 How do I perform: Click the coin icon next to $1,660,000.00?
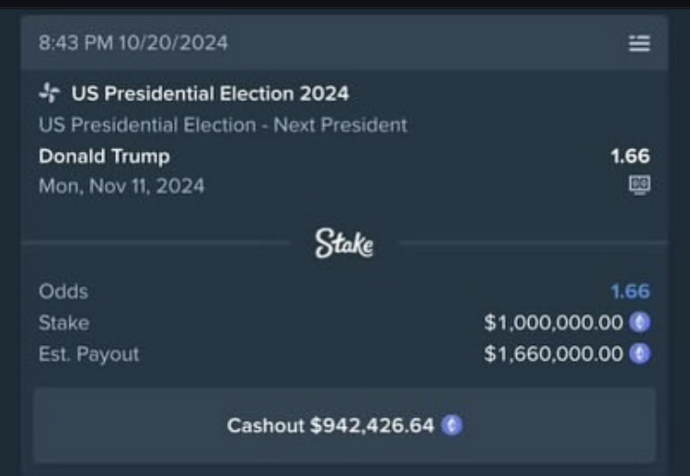coord(640,354)
